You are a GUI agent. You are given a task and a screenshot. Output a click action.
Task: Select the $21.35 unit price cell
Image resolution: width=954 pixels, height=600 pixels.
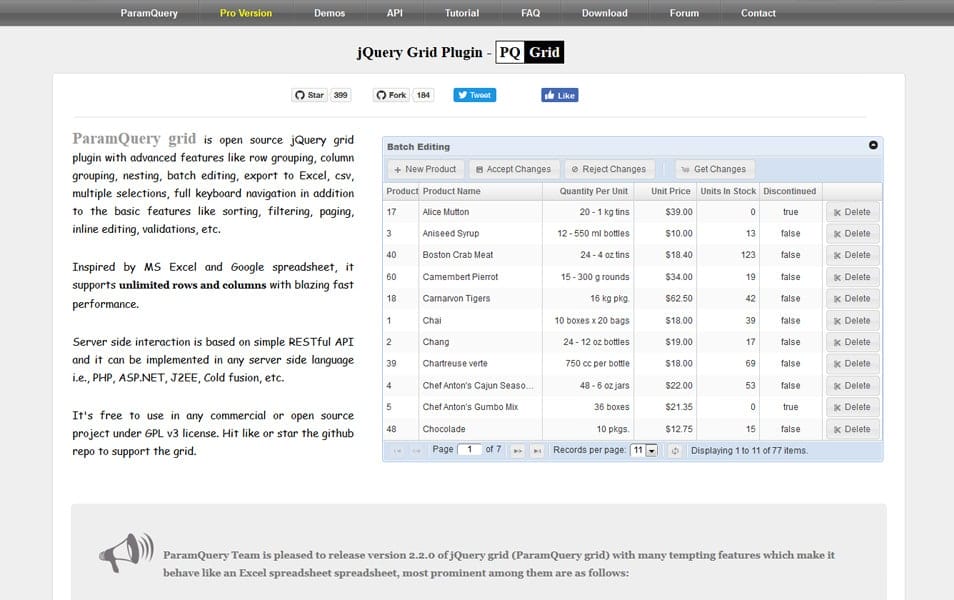click(665, 407)
